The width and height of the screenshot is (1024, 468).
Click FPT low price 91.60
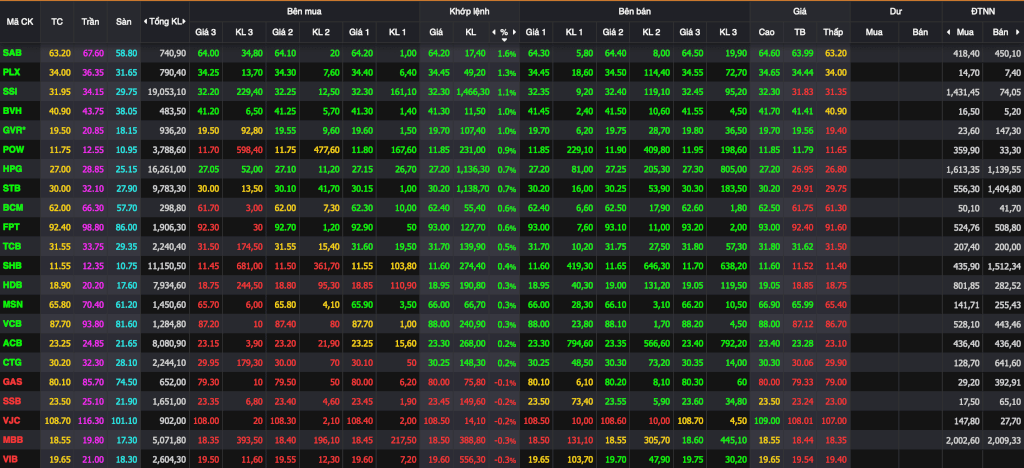[x=836, y=228]
